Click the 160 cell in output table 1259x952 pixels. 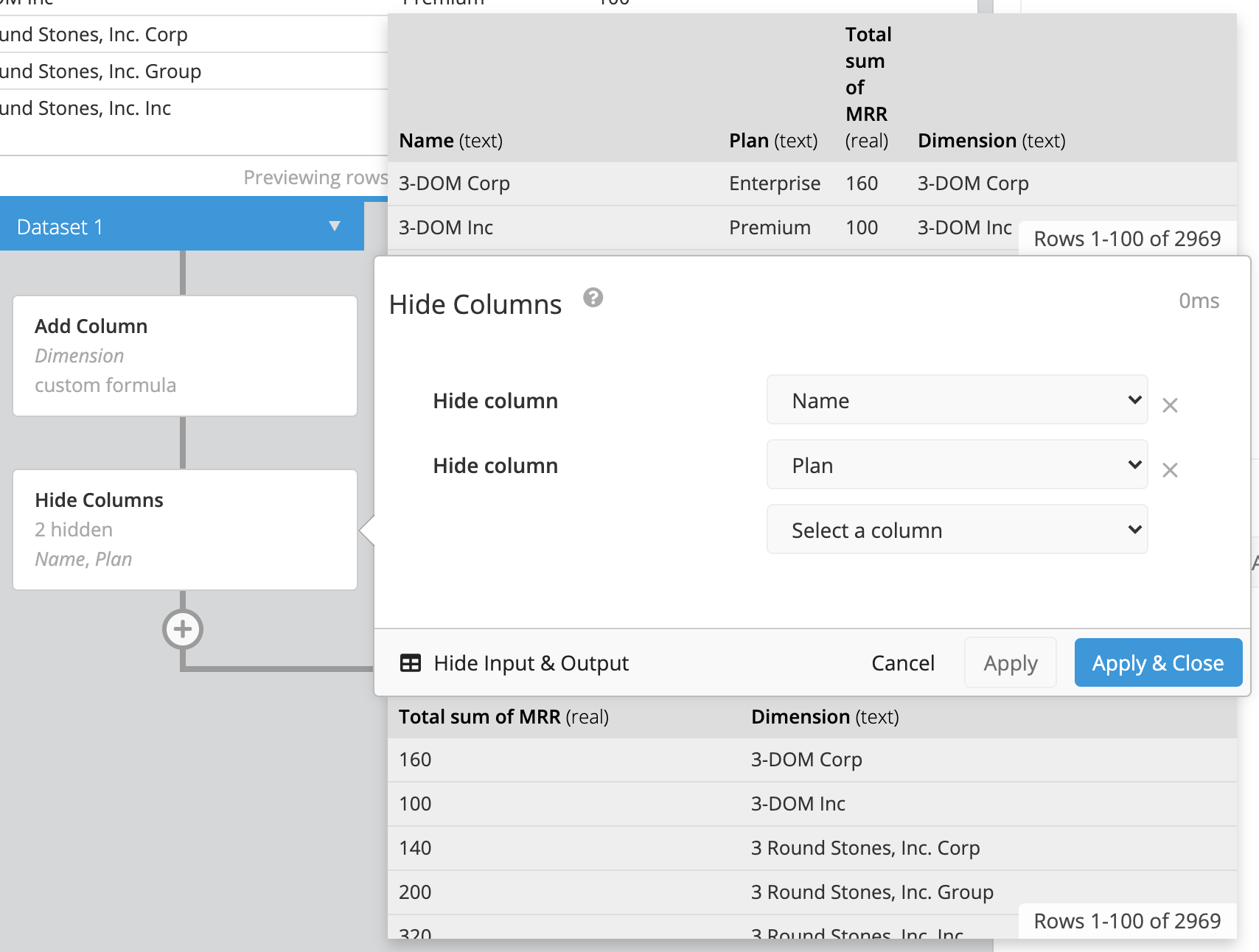[x=415, y=760]
